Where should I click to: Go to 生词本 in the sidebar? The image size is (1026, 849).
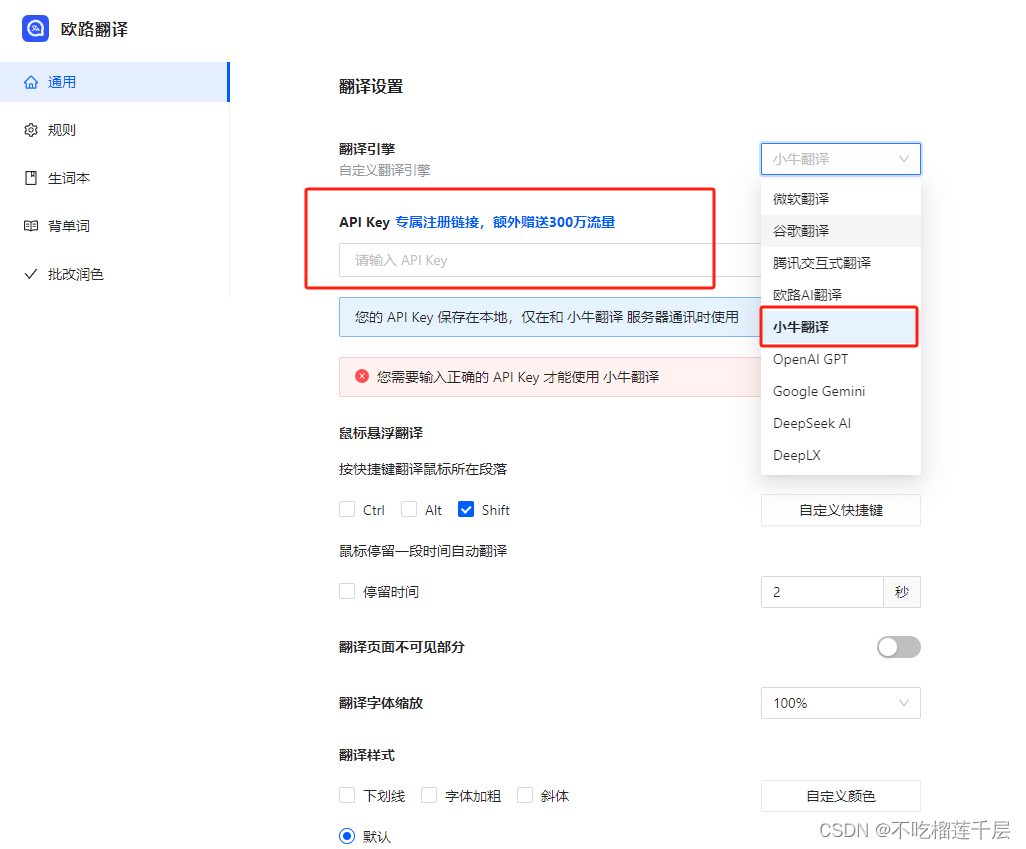pyautogui.click(x=115, y=178)
